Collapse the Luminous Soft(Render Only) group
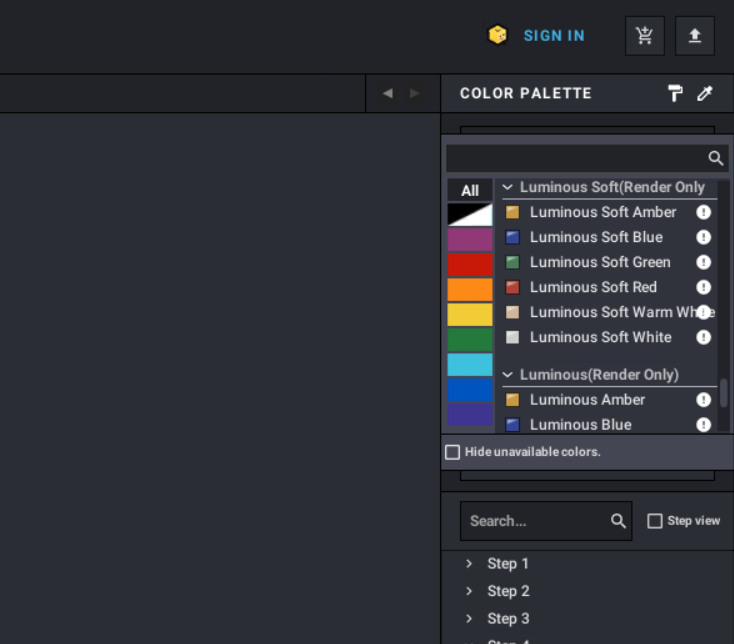 (508, 187)
